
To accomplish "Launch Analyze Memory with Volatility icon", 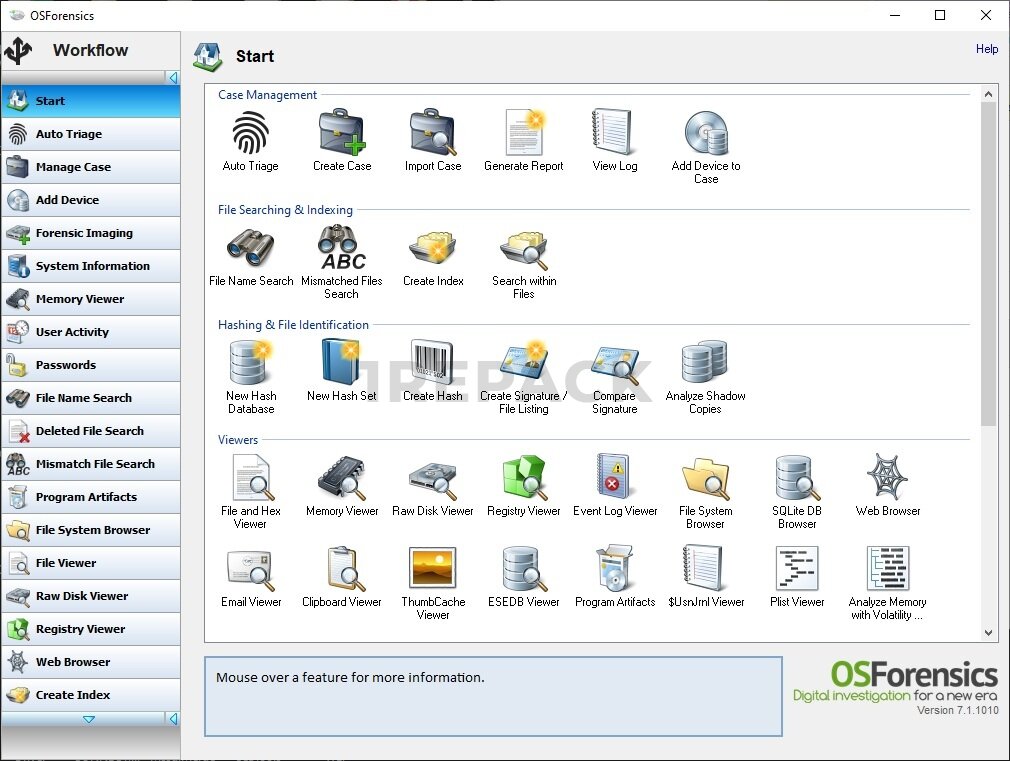I will coord(887,569).
